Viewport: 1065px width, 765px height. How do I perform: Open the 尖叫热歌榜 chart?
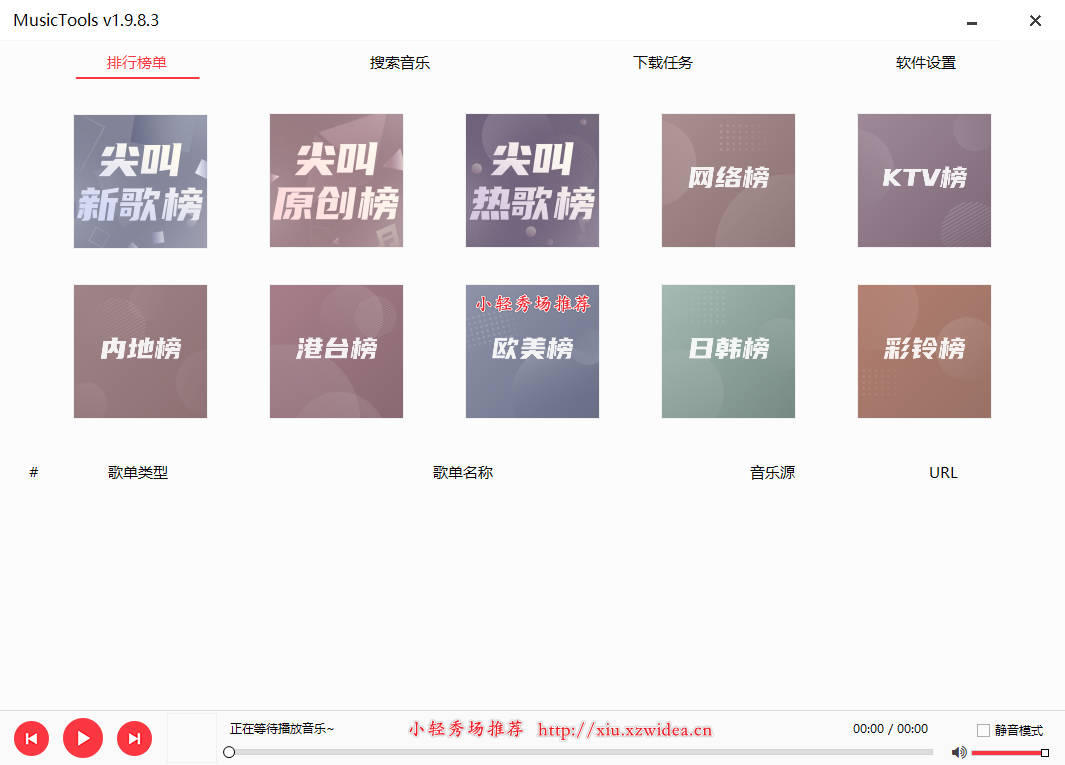[532, 181]
